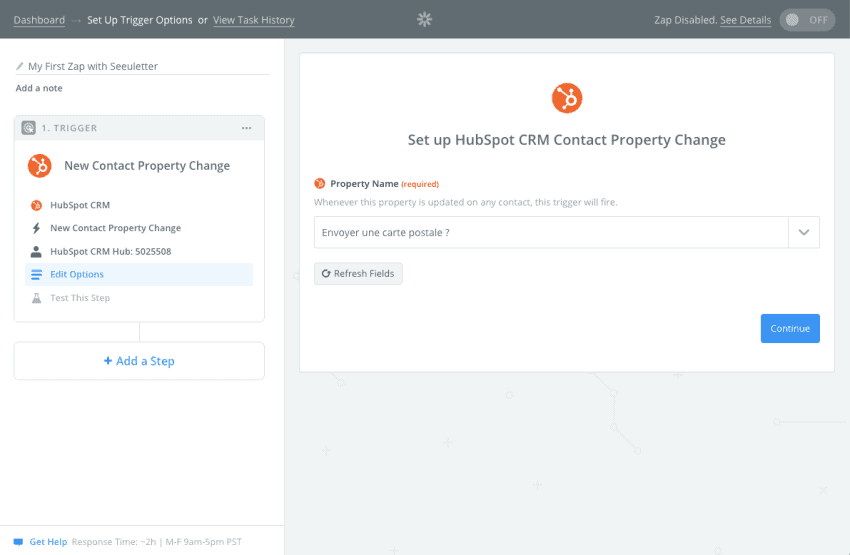Click the Zapier asterisk logo in header
The image size is (850, 555).
(424, 20)
